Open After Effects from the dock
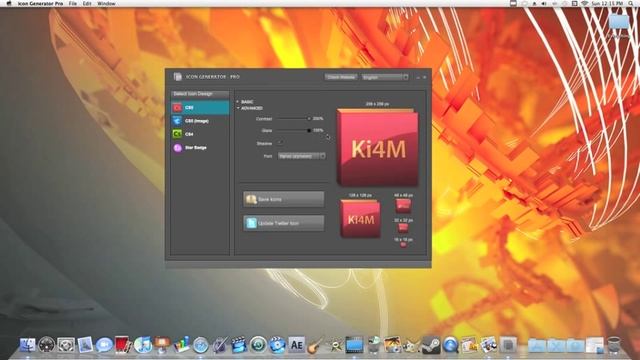The image size is (640, 360). pos(297,345)
